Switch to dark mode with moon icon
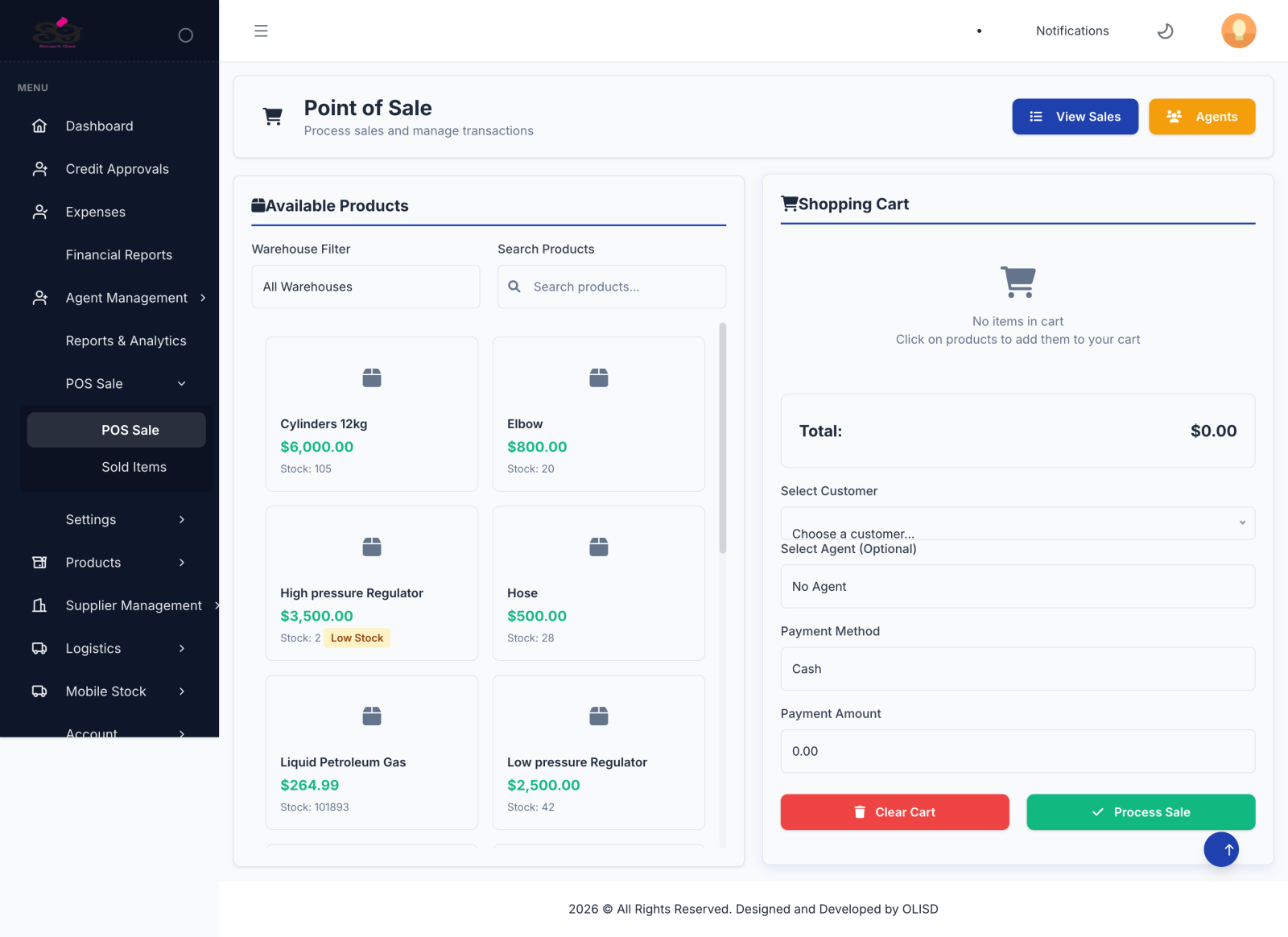This screenshot has width=1288, height=937. [x=1165, y=31]
